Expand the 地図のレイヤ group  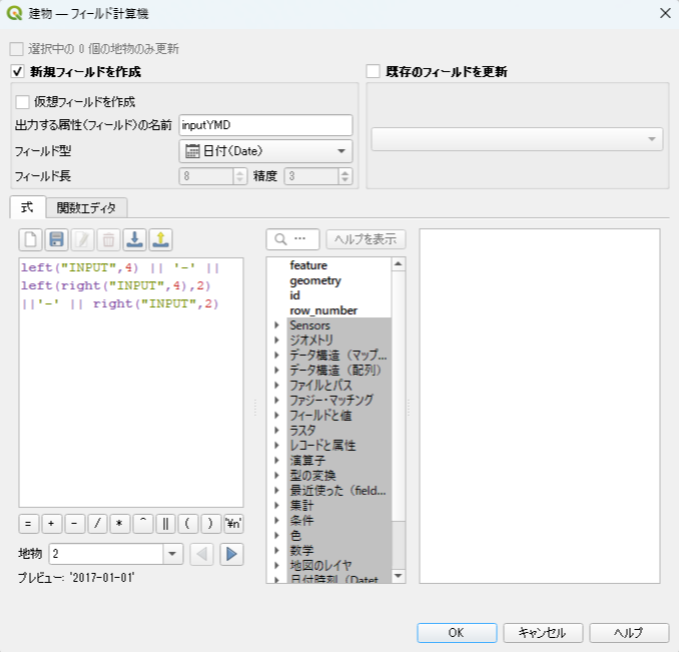pyautogui.click(x=277, y=565)
